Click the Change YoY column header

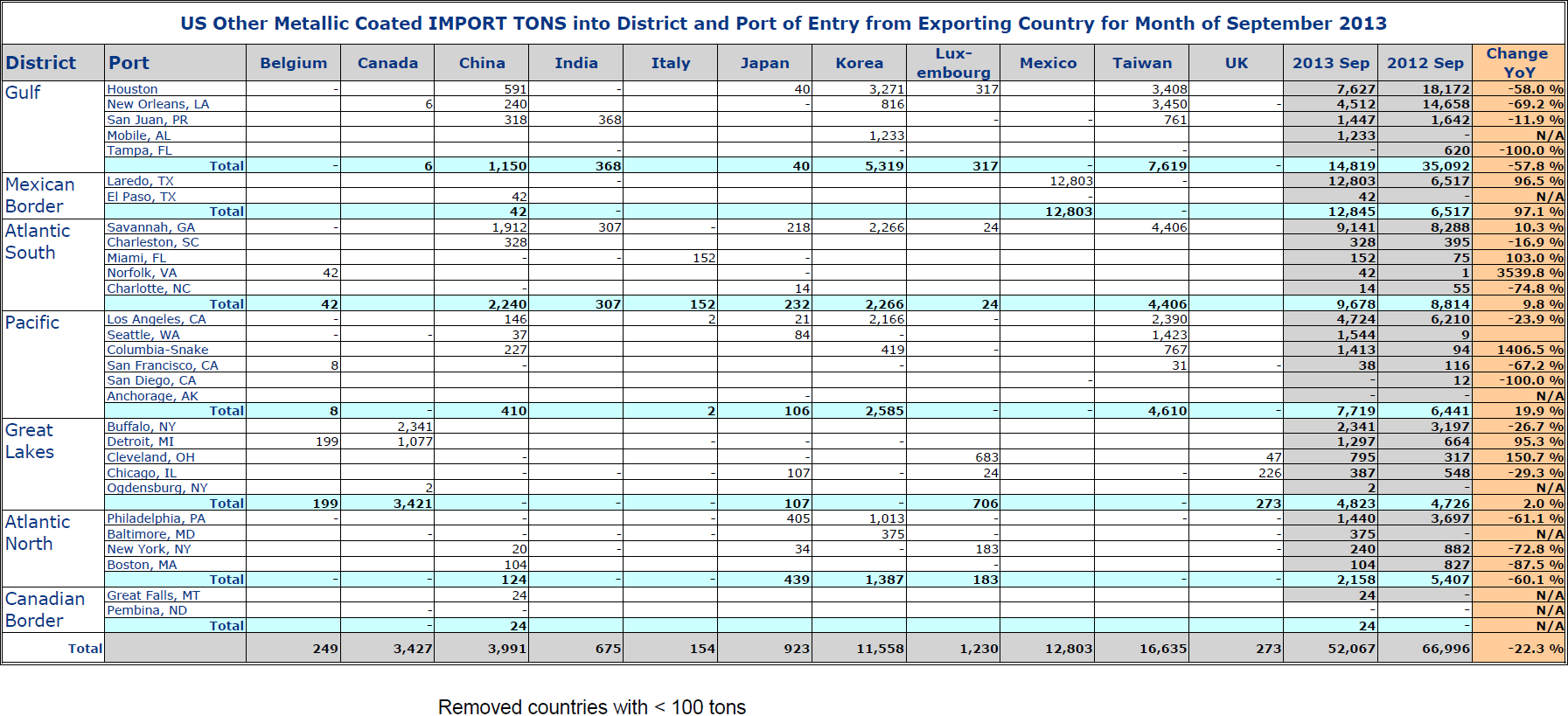click(1518, 63)
